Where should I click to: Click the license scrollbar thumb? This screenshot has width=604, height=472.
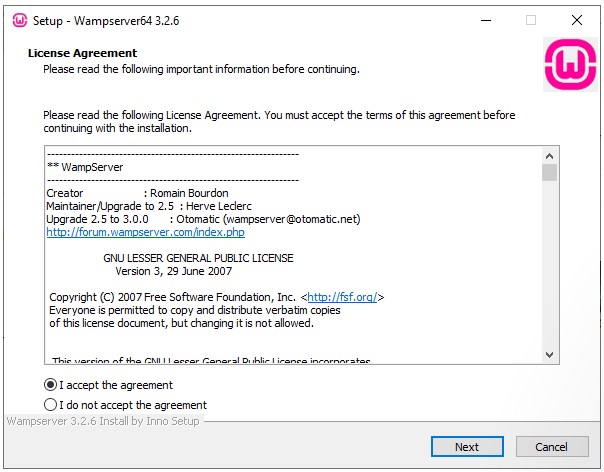pyautogui.click(x=549, y=173)
